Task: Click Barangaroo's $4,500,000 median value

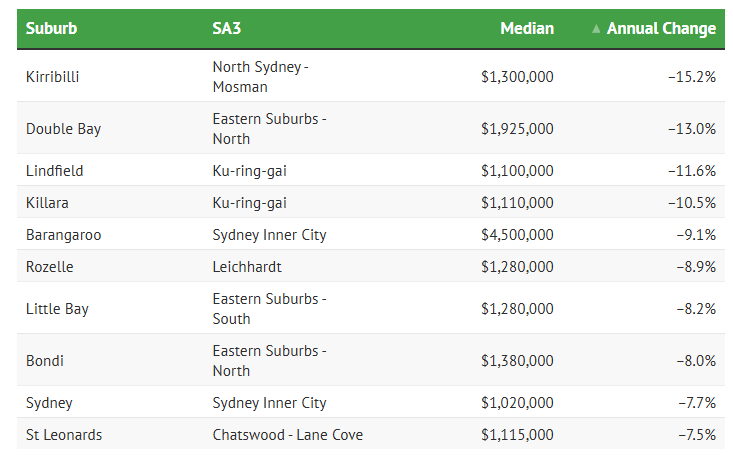Action: 517,235
